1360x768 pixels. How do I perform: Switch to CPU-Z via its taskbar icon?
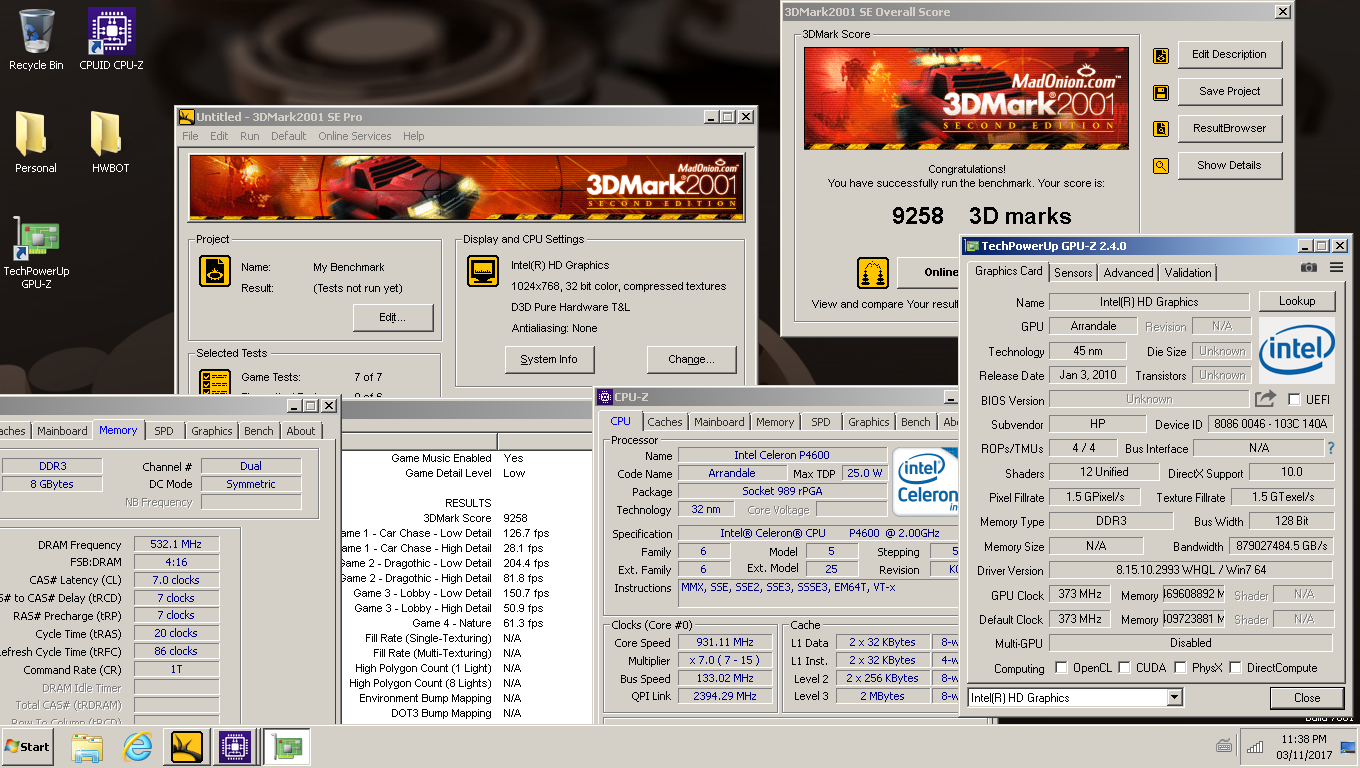(x=234, y=746)
